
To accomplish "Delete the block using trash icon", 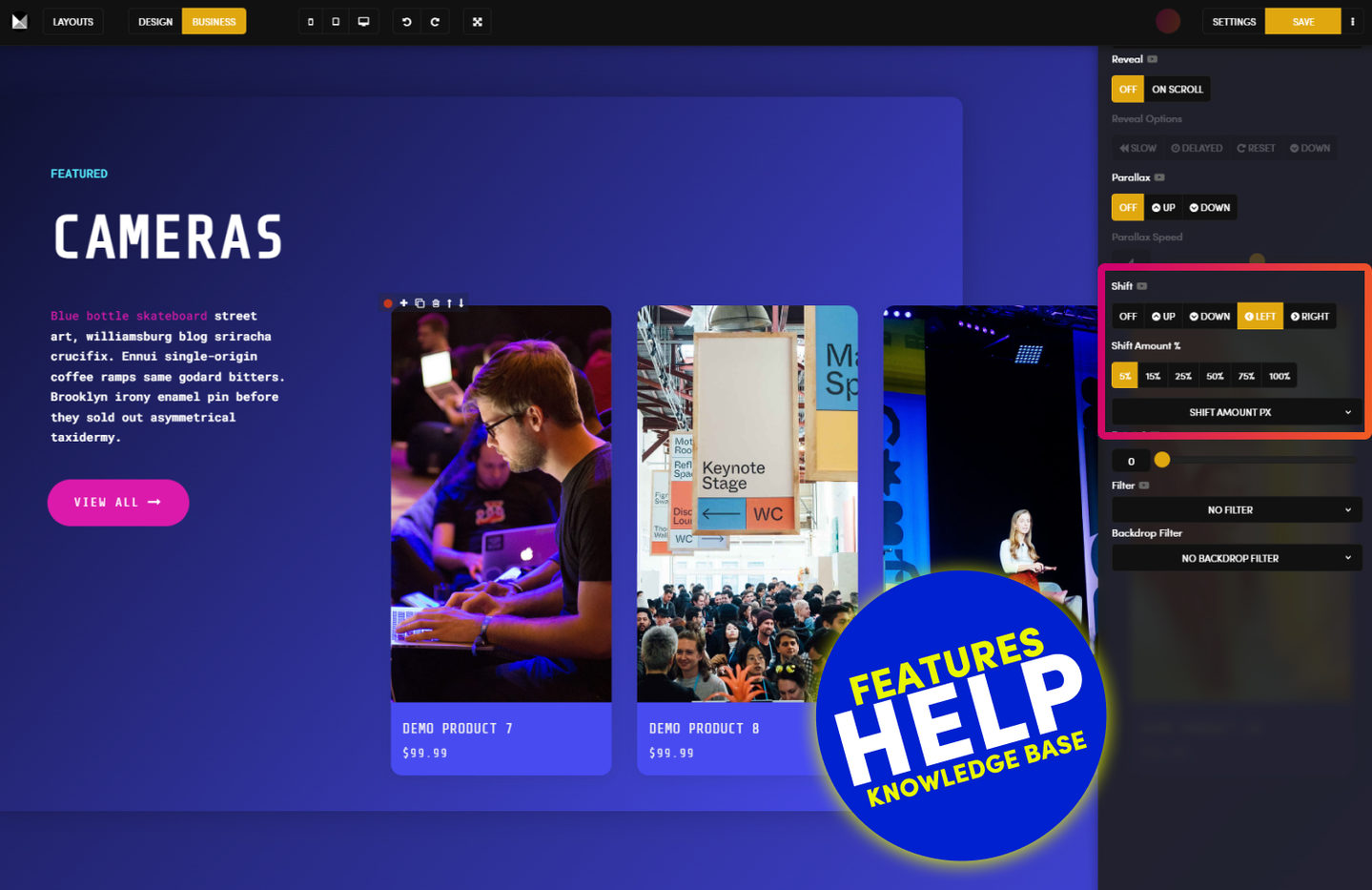I will click(x=436, y=303).
